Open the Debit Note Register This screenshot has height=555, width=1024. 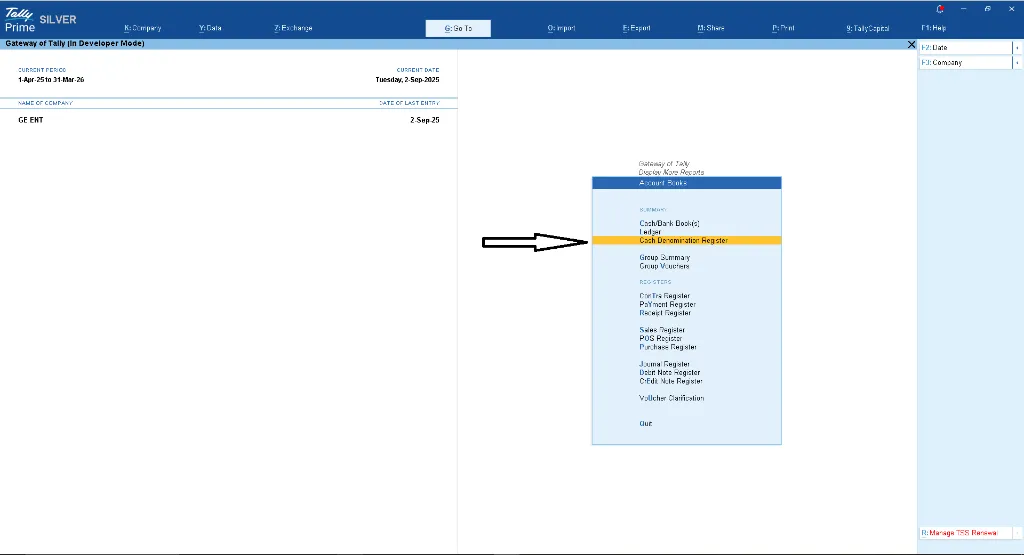(x=670, y=372)
